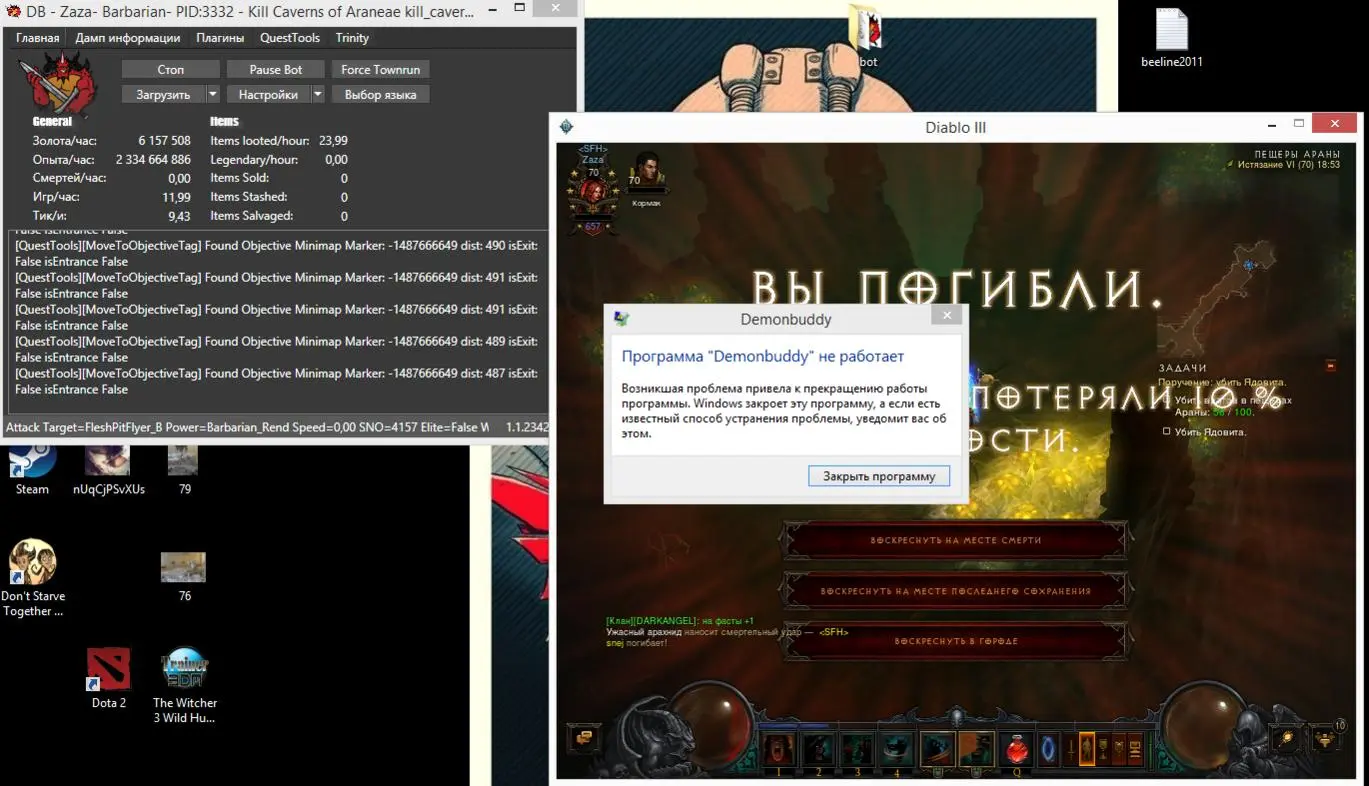Viewport: 1369px width, 786px height.
Task: Open the Dota 2 desktop shortcut
Action: [108, 669]
